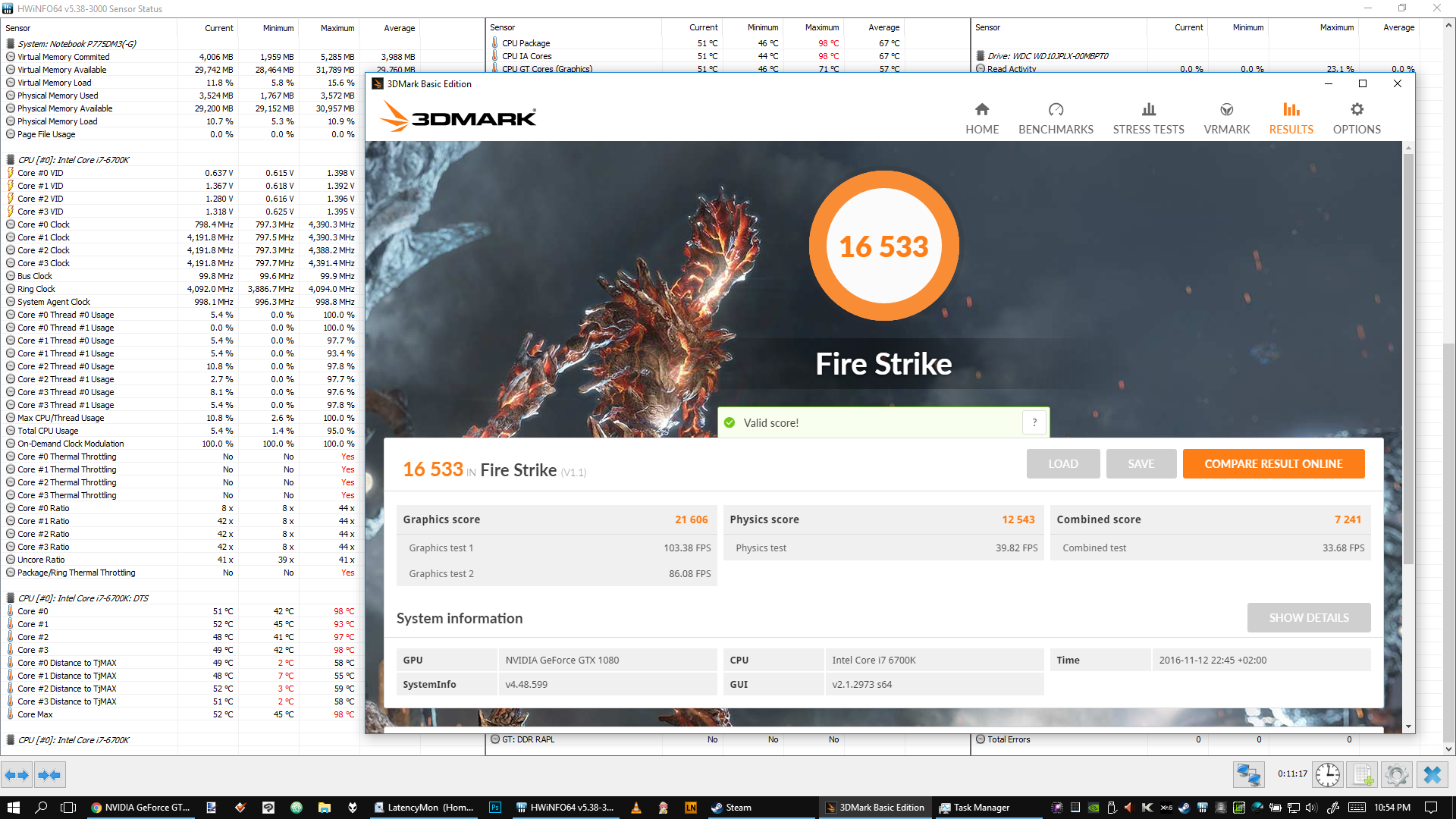This screenshot has height=819, width=1456.
Task: Open HWiNFO sensor settings gear
Action: click(x=1396, y=774)
